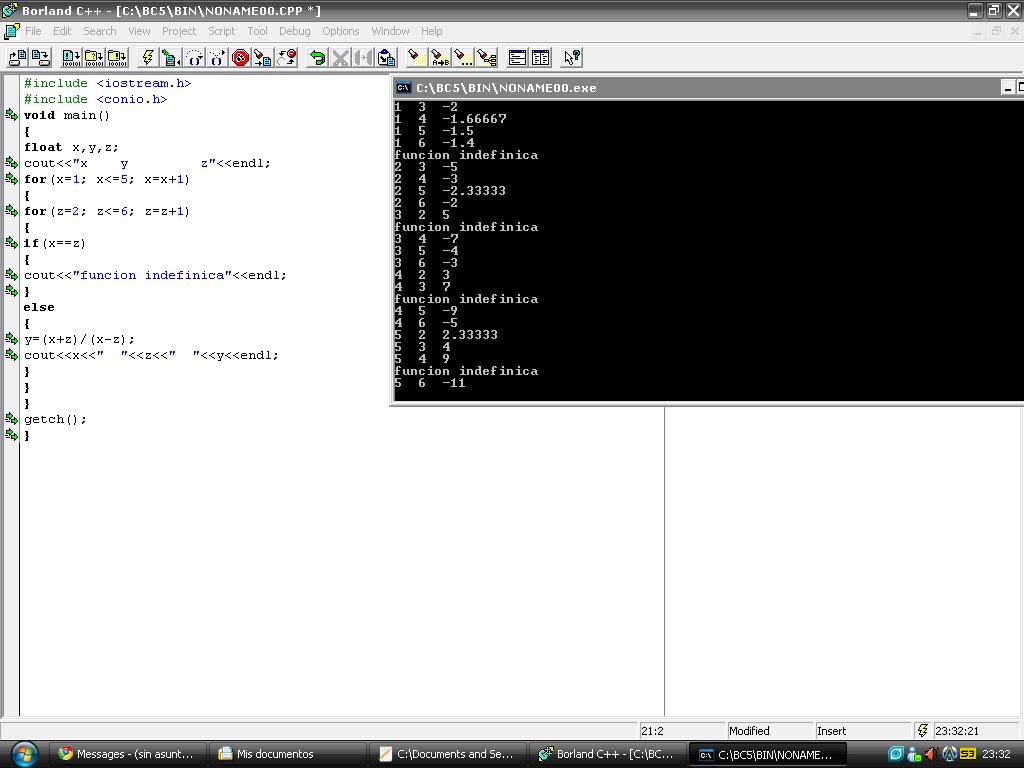Open the Borland C++ application system menu
Viewport: 1024px width, 768px height.
coord(9,9)
